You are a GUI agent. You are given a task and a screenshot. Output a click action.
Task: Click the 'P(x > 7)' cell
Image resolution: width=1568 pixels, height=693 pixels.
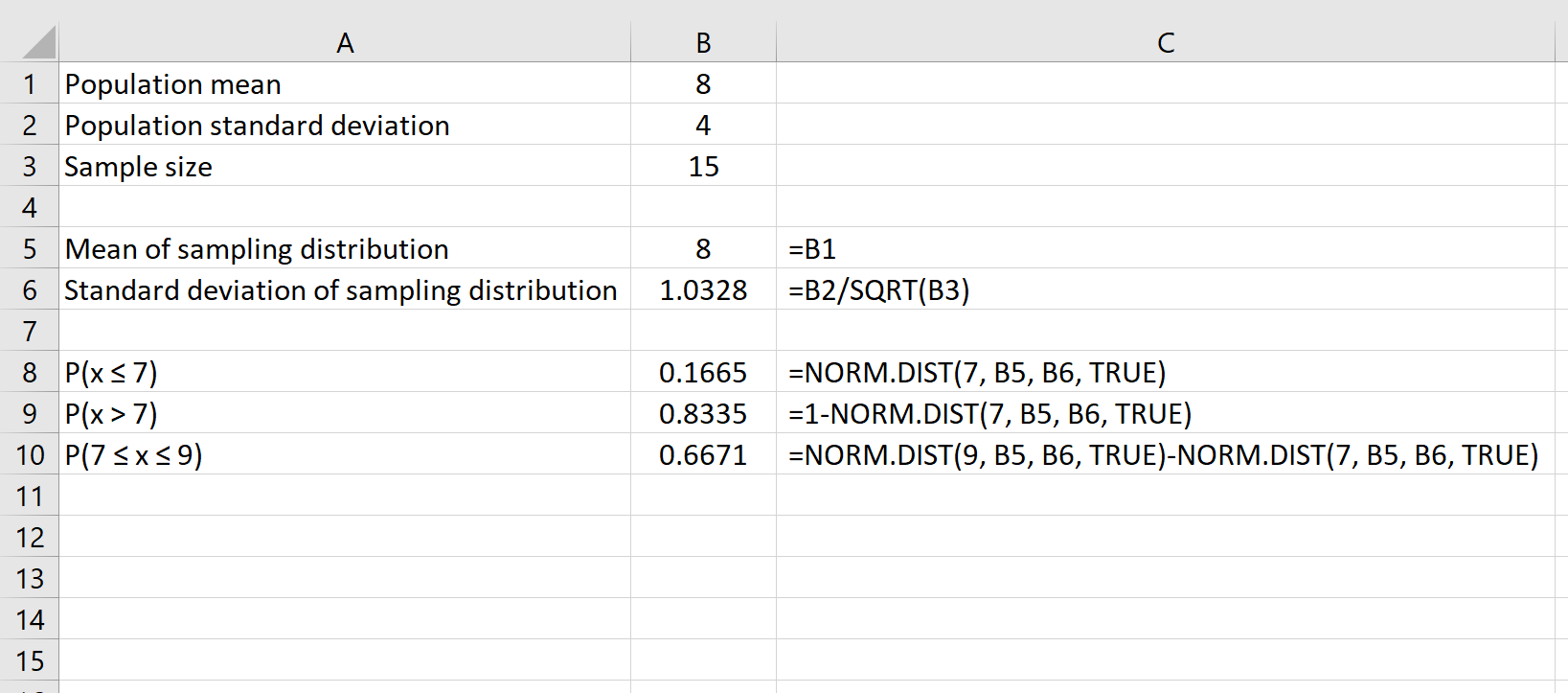345,413
